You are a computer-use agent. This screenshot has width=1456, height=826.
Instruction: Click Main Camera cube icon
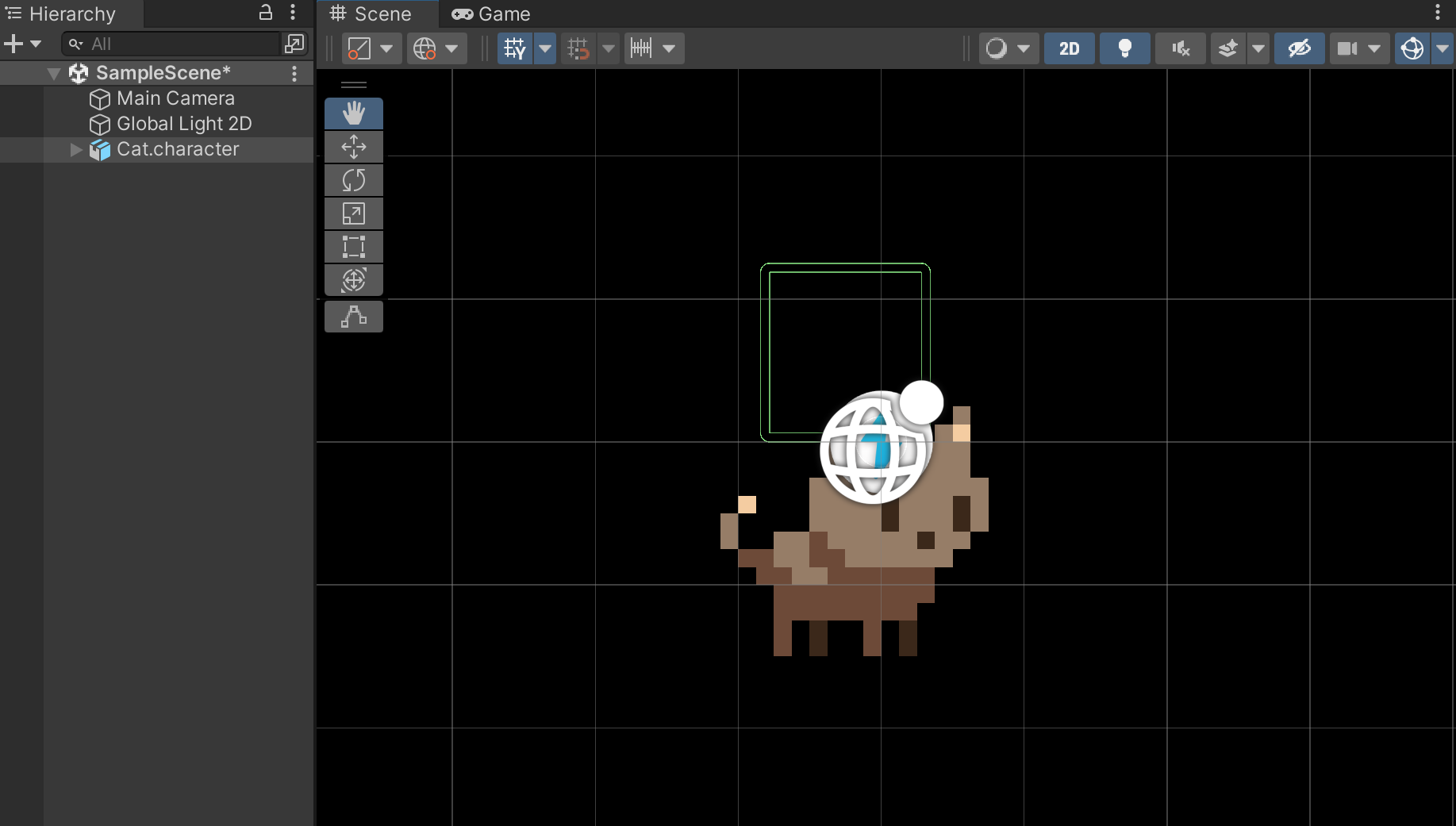click(x=100, y=99)
